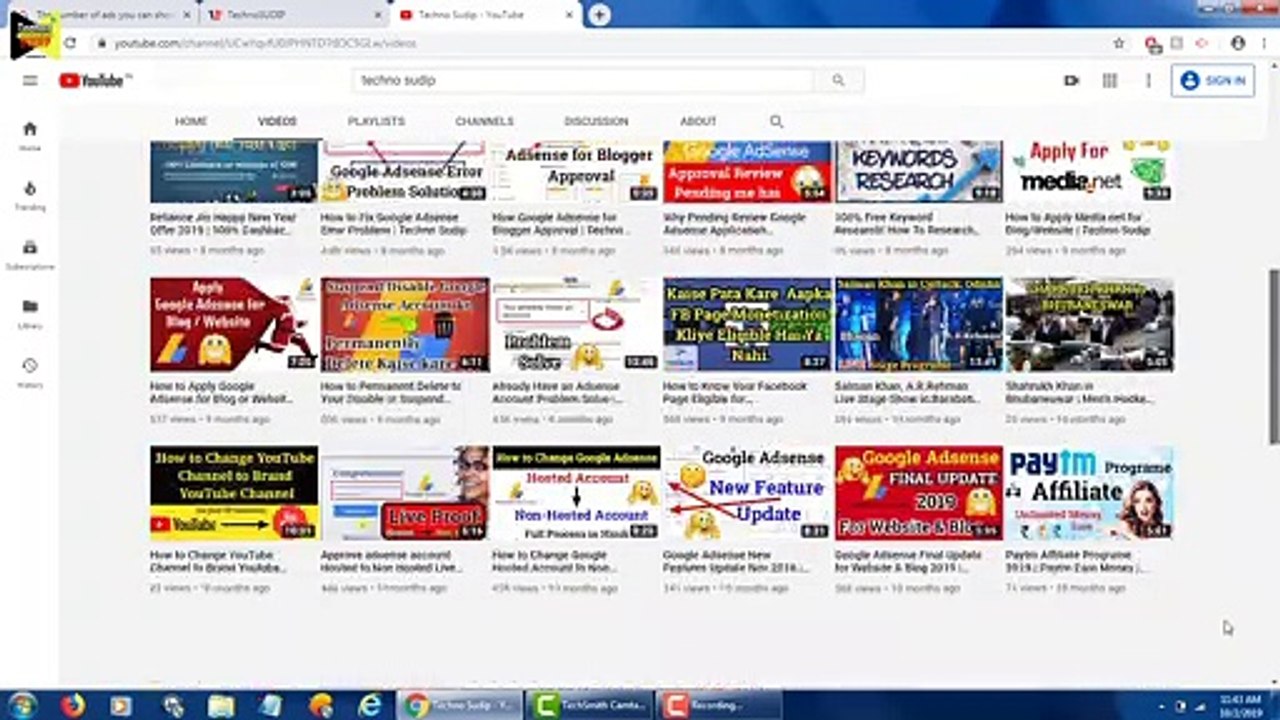This screenshot has width=1280, height=720.
Task: Click title Reliance Jio Happy New Year Offer
Action: point(221,223)
